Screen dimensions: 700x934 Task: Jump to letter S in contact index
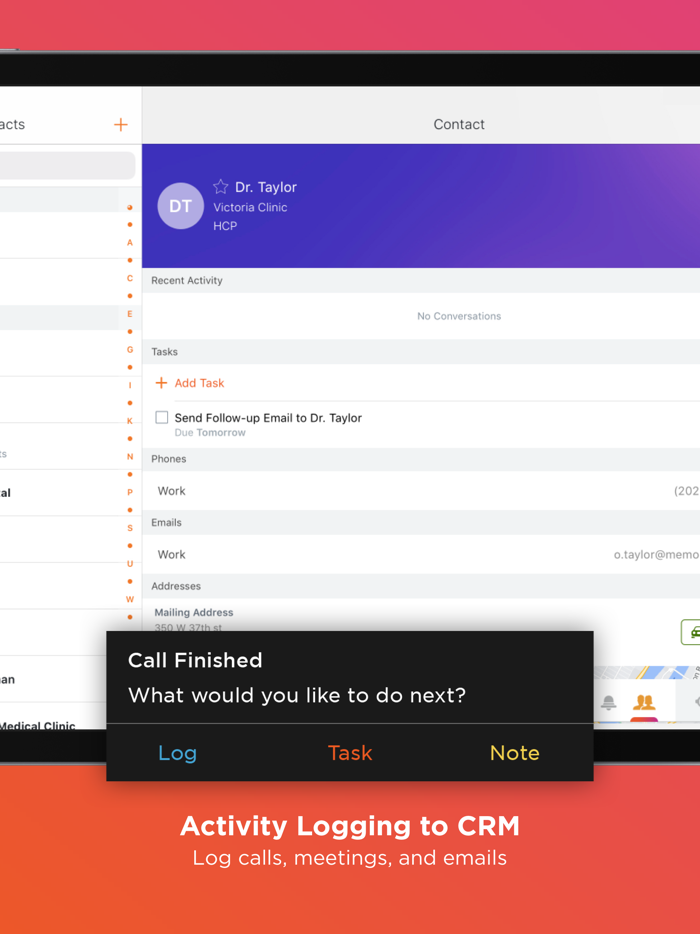[130, 528]
